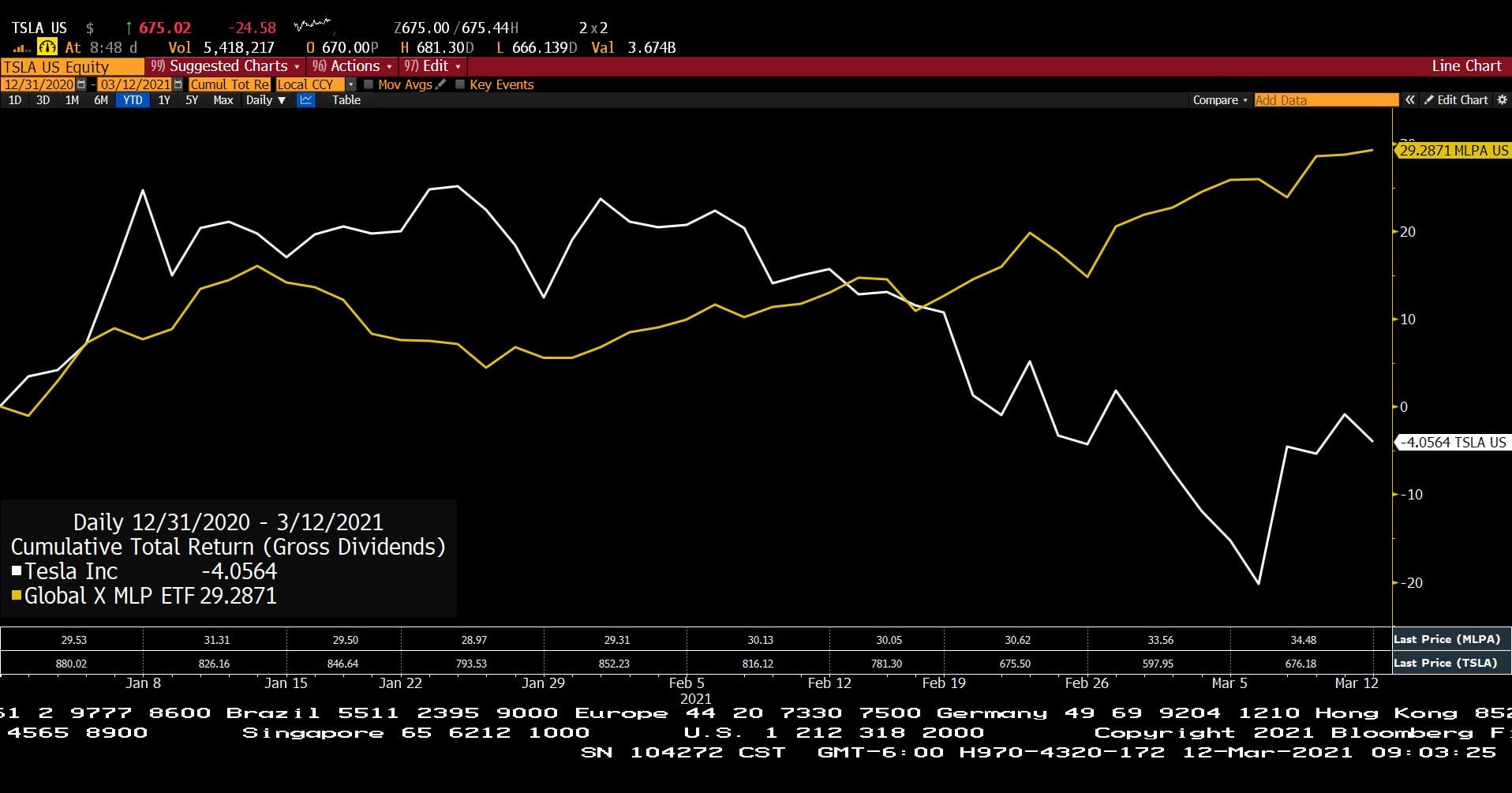Image resolution: width=1512 pixels, height=793 pixels.
Task: Select the 5Y range tab
Action: [x=192, y=100]
